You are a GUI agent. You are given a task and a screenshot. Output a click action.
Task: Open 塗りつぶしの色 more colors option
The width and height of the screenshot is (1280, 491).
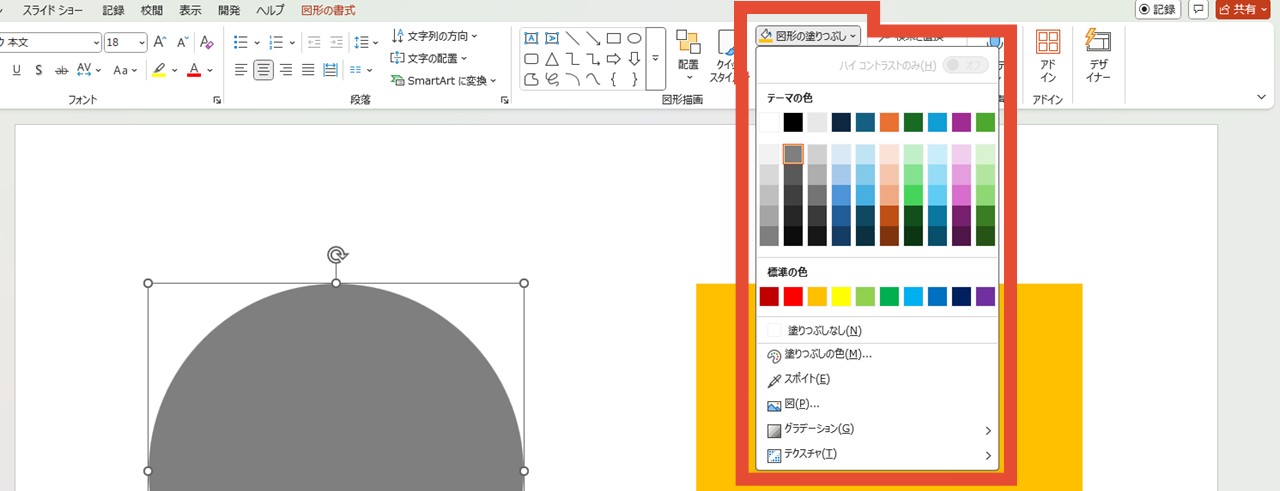click(x=828, y=355)
